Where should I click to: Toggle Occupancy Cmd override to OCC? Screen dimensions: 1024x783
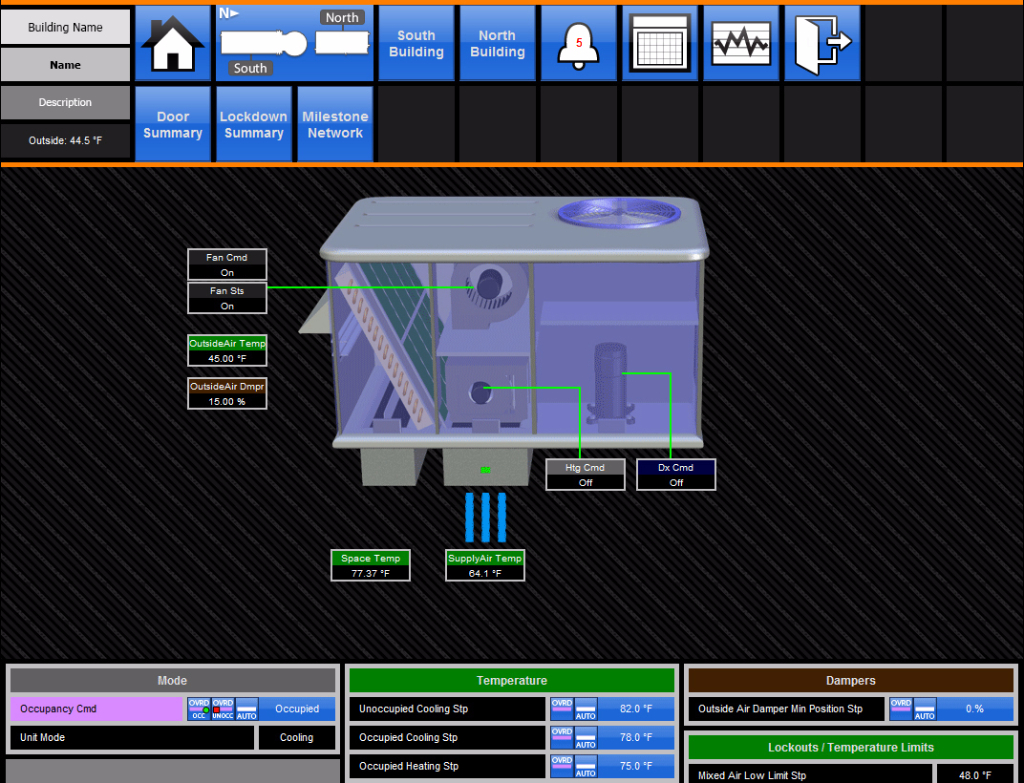coord(199,708)
